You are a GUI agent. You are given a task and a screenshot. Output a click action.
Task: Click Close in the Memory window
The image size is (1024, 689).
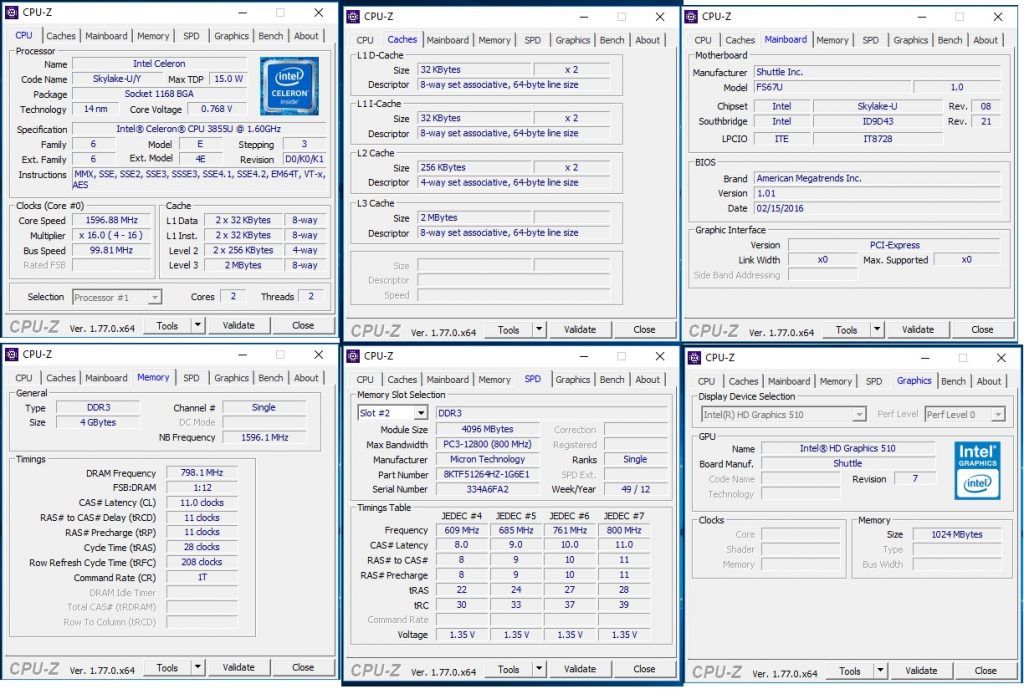point(304,667)
